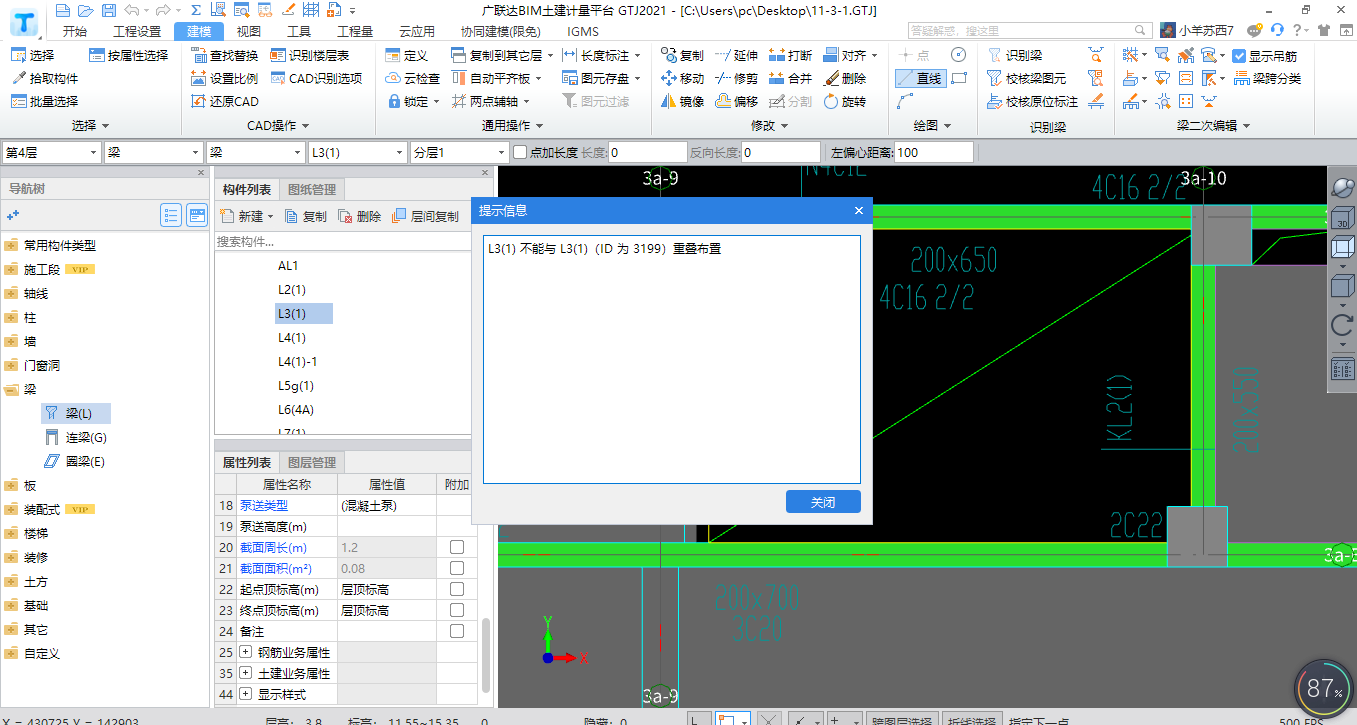This screenshot has height=725, width=1357.
Task: Click the 打断 break tool
Action: 791,55
